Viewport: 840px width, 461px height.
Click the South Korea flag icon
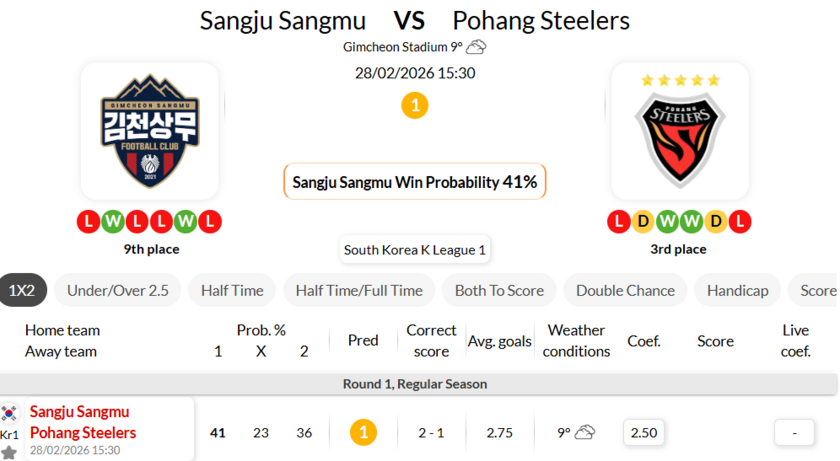click(9, 413)
